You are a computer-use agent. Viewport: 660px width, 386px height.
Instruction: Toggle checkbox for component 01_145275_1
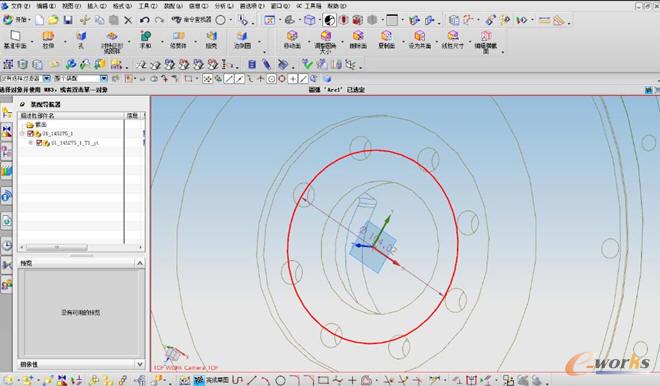pyautogui.click(x=30, y=133)
